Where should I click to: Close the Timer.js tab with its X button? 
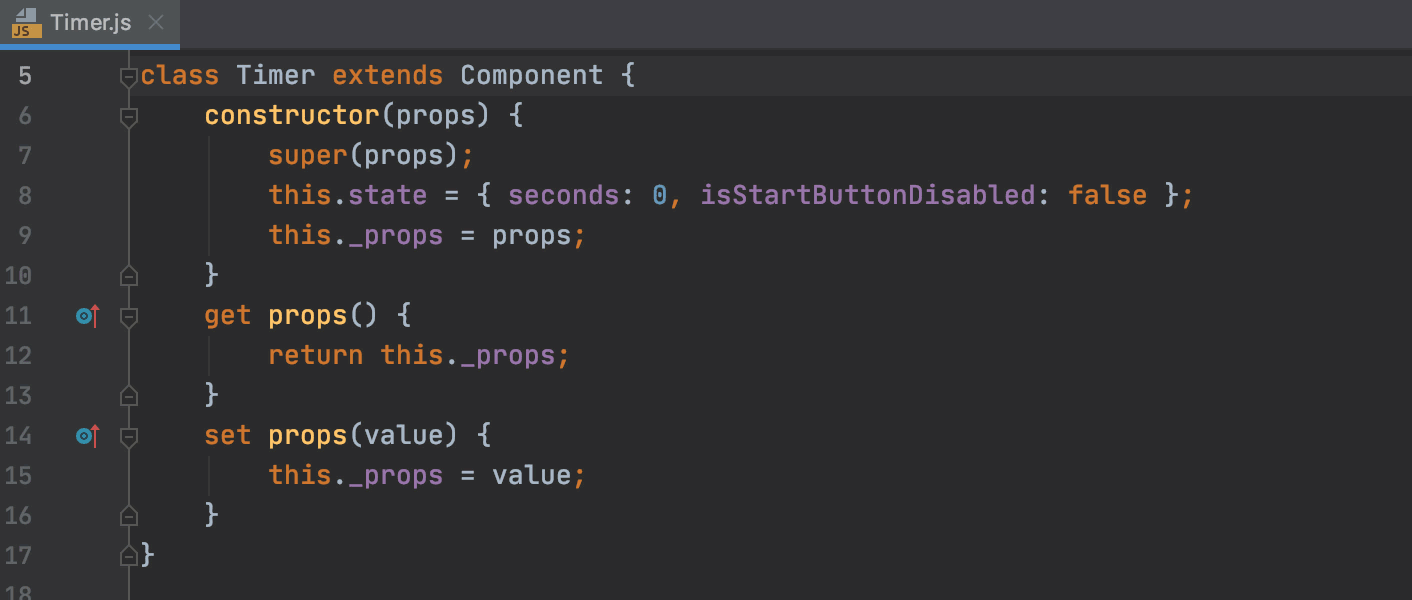click(x=155, y=23)
